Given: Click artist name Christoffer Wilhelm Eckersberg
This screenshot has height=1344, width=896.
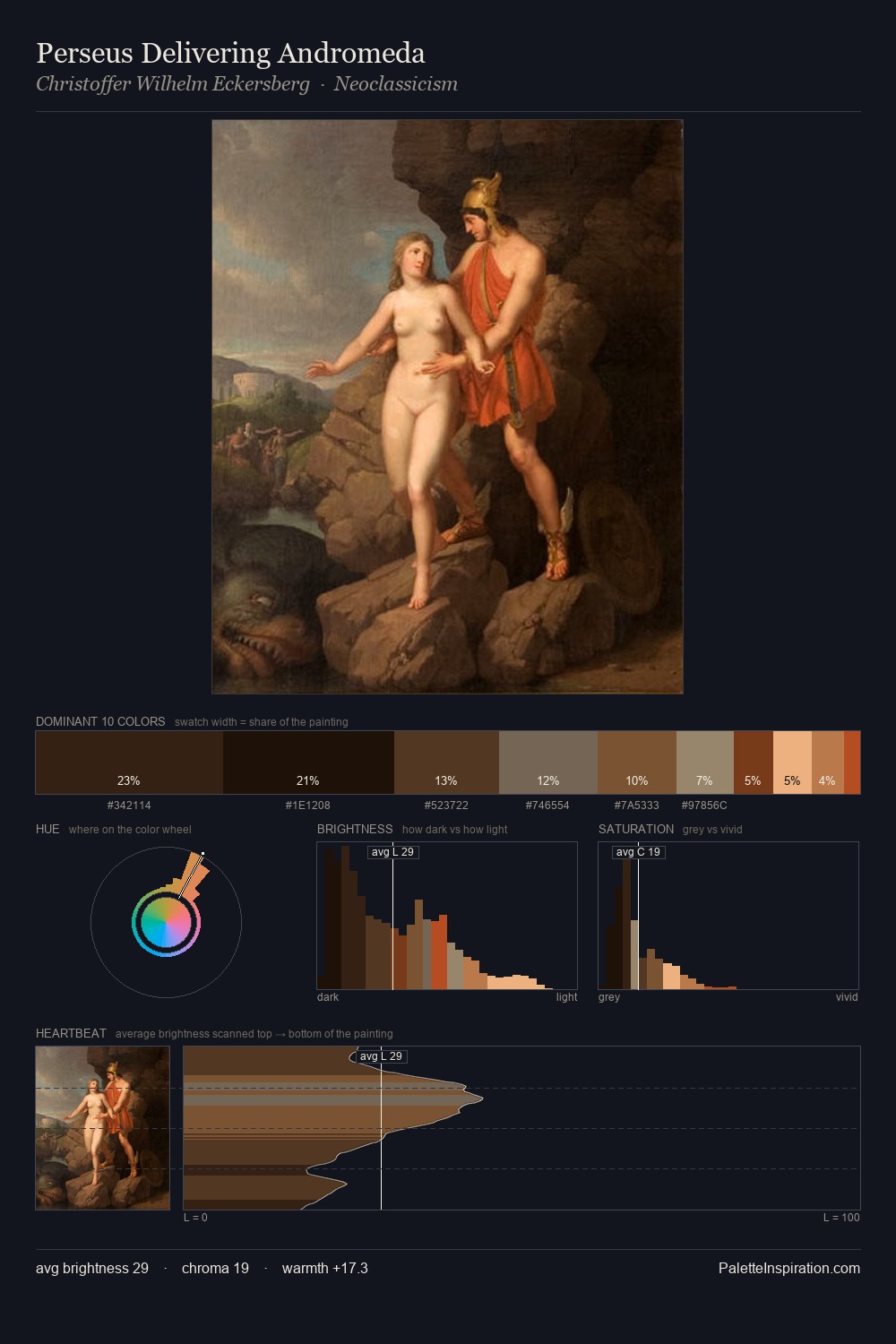Looking at the screenshot, I should tap(173, 84).
